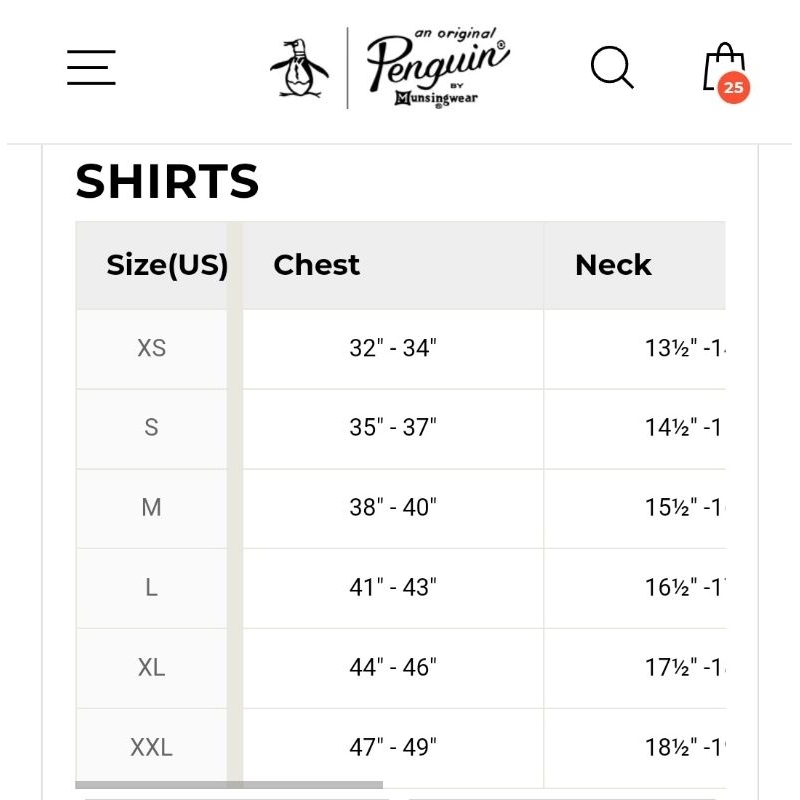Click the 32" - 34" chest cell
Image resolution: width=800 pixels, height=800 pixels.
coord(393,348)
